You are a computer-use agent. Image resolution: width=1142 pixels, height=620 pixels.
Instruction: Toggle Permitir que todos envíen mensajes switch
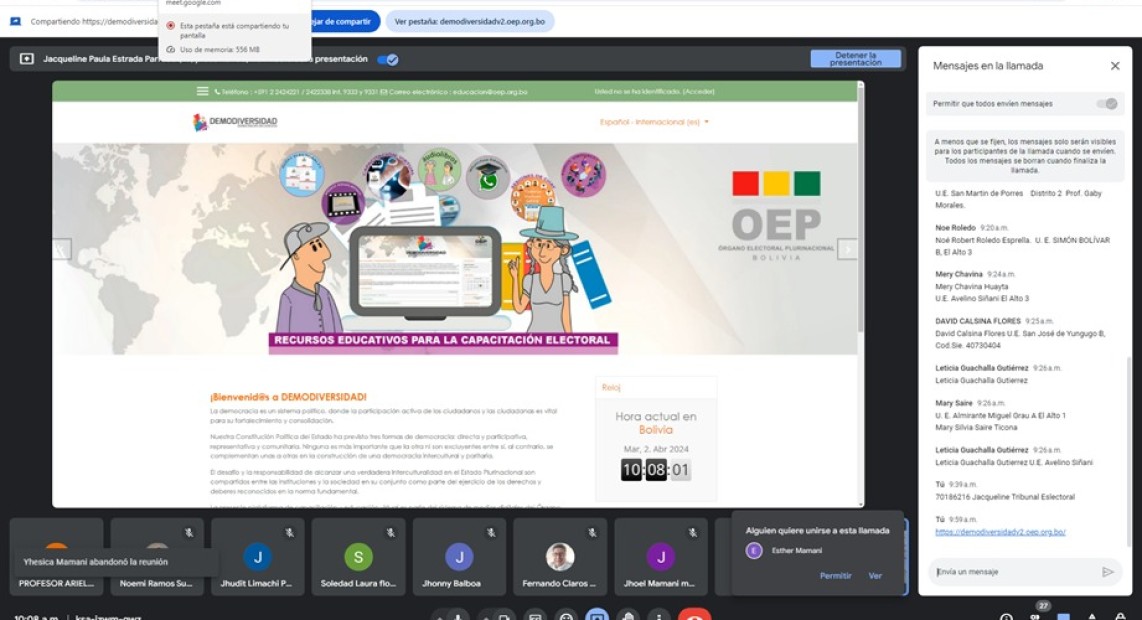1106,104
